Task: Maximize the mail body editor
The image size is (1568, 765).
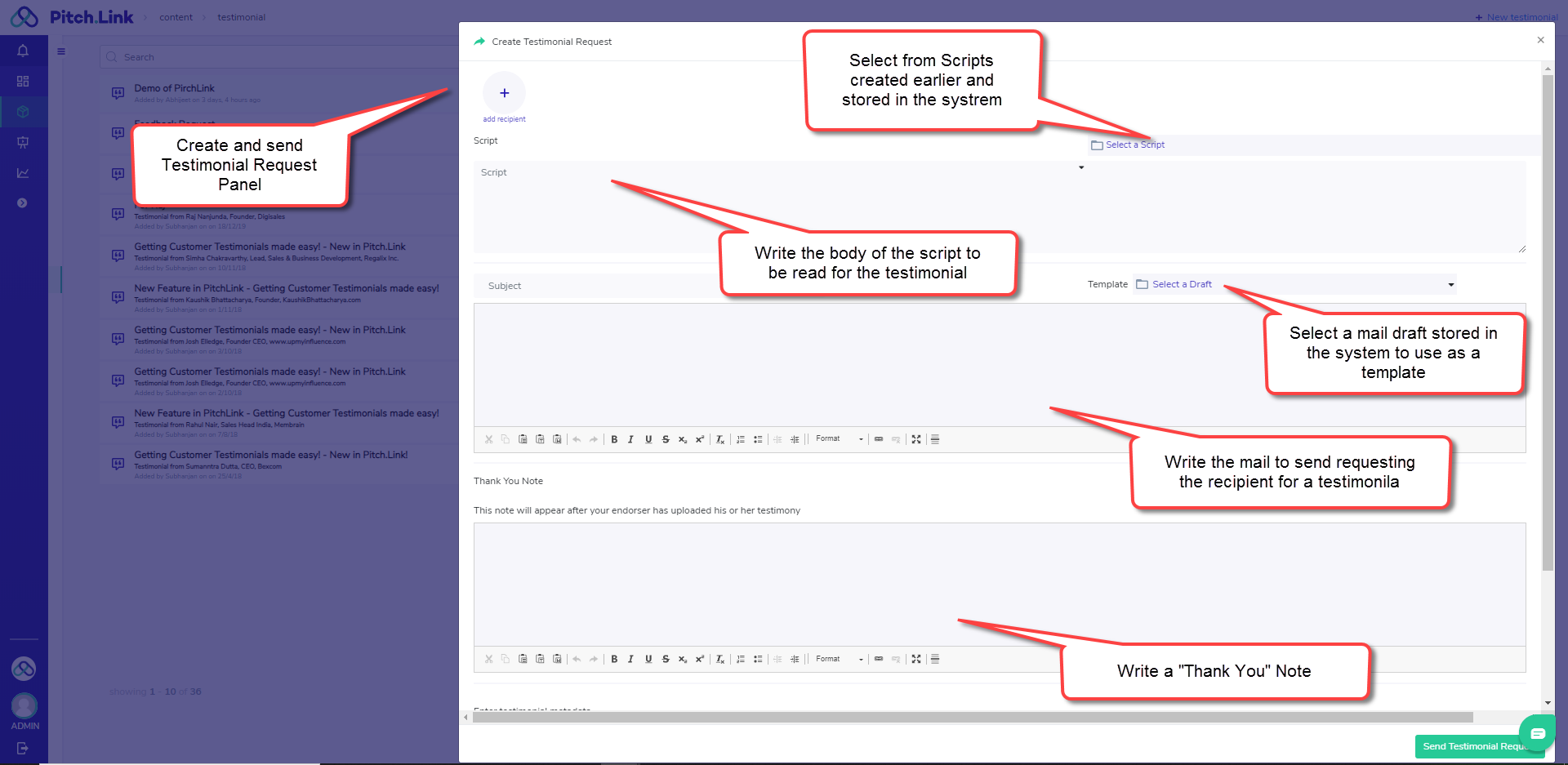Action: (916, 439)
